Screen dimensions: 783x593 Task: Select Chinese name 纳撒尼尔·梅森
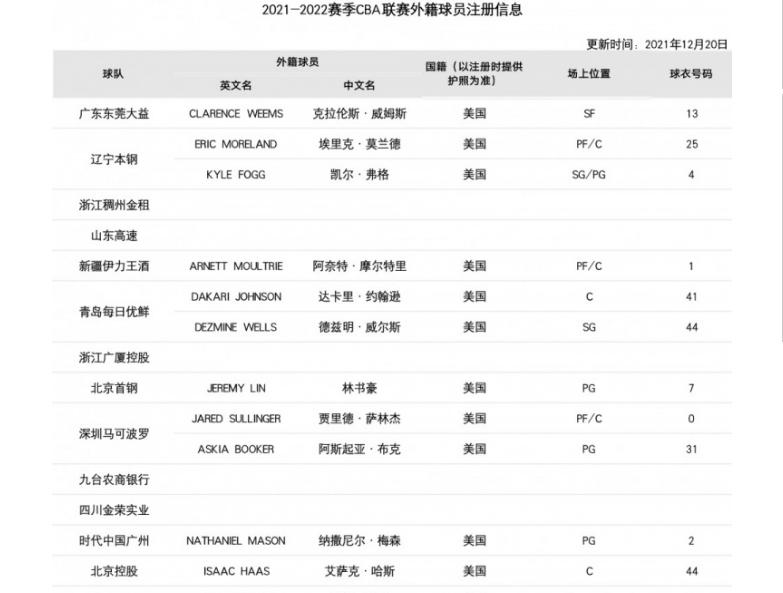point(360,540)
